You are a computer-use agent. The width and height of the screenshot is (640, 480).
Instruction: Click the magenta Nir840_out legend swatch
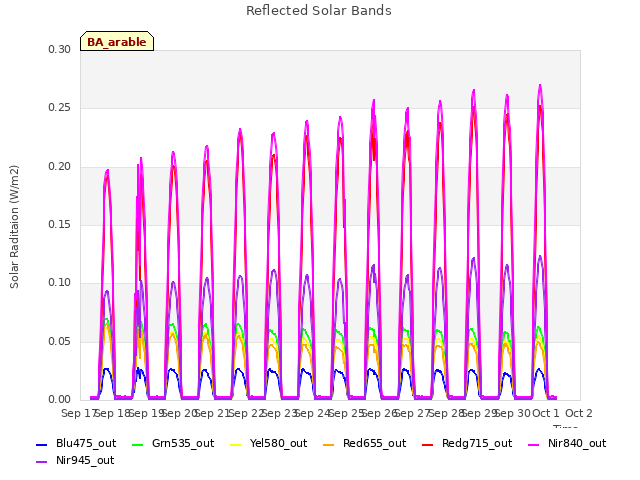point(534,444)
